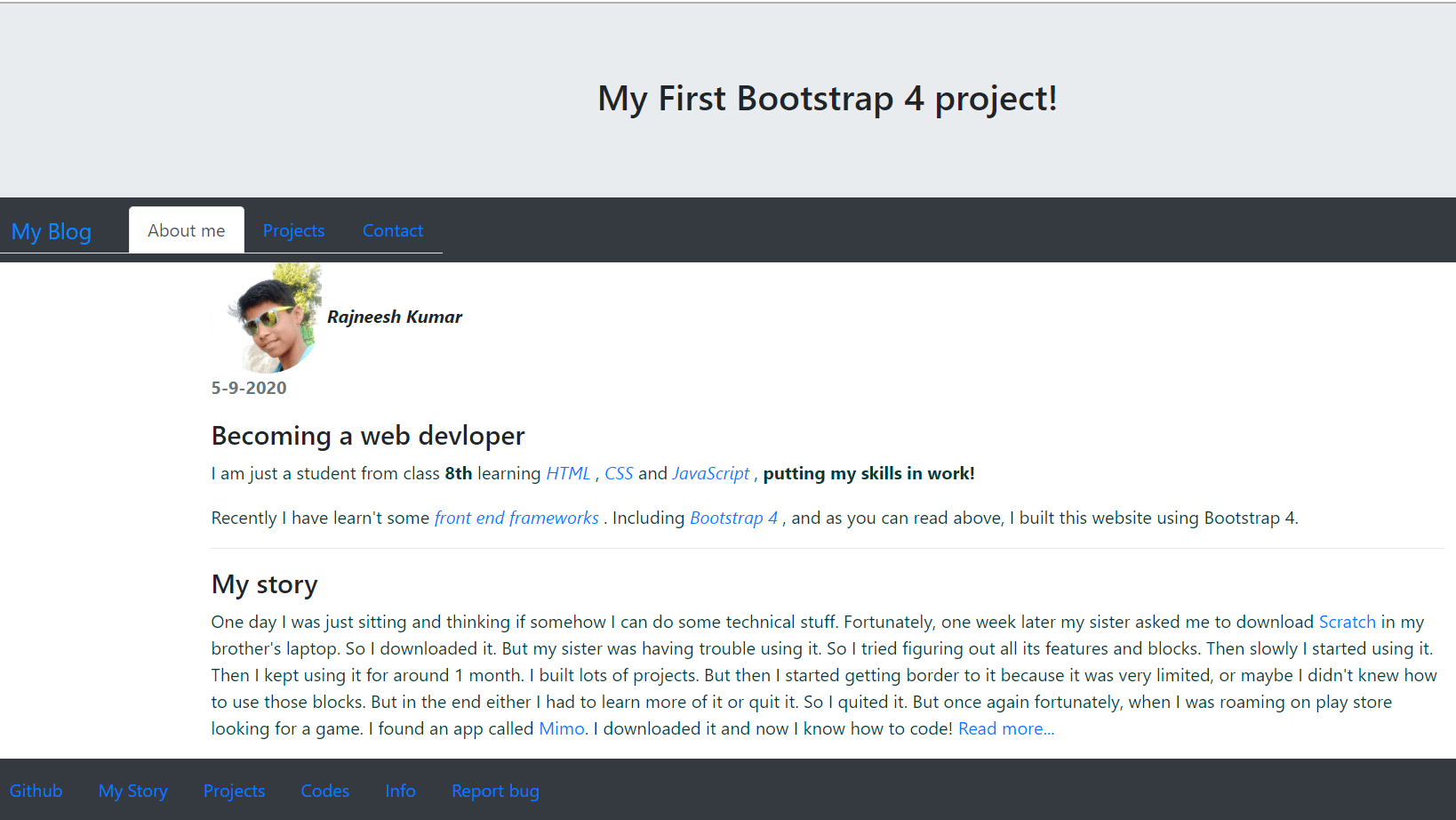1456x820 pixels.
Task: Click the Becoming a web devloper heading
Action: pos(368,436)
